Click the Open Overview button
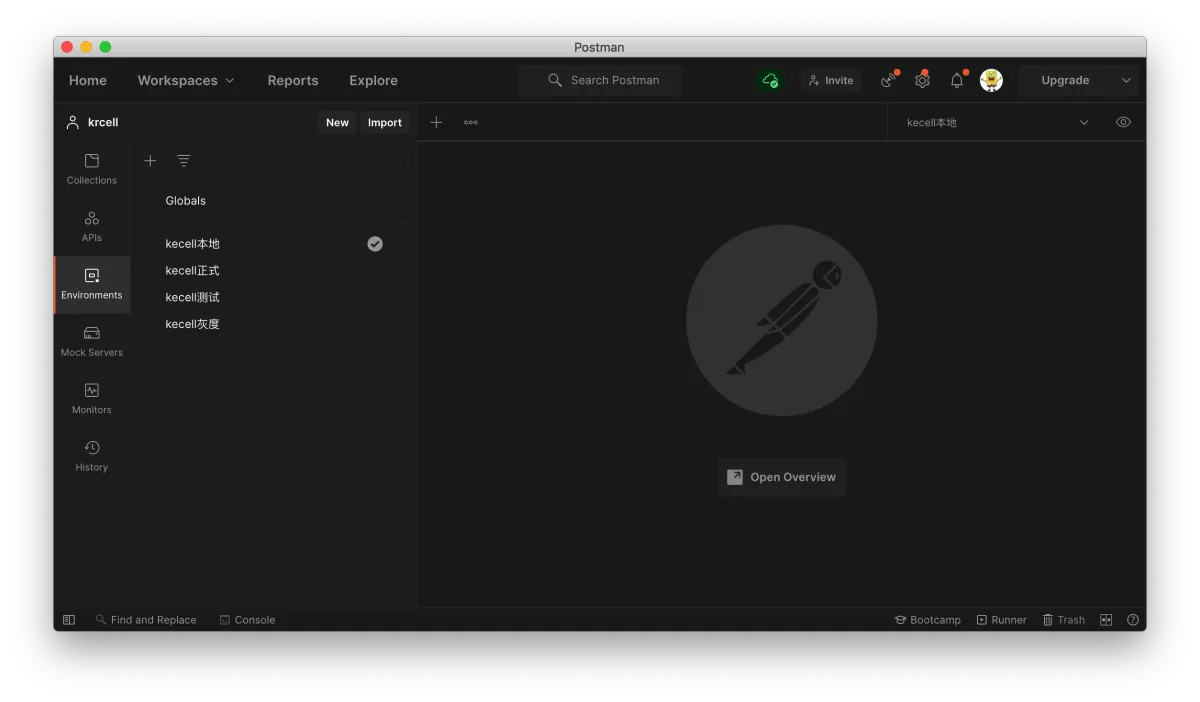This screenshot has height=702, width=1200. coord(782,477)
